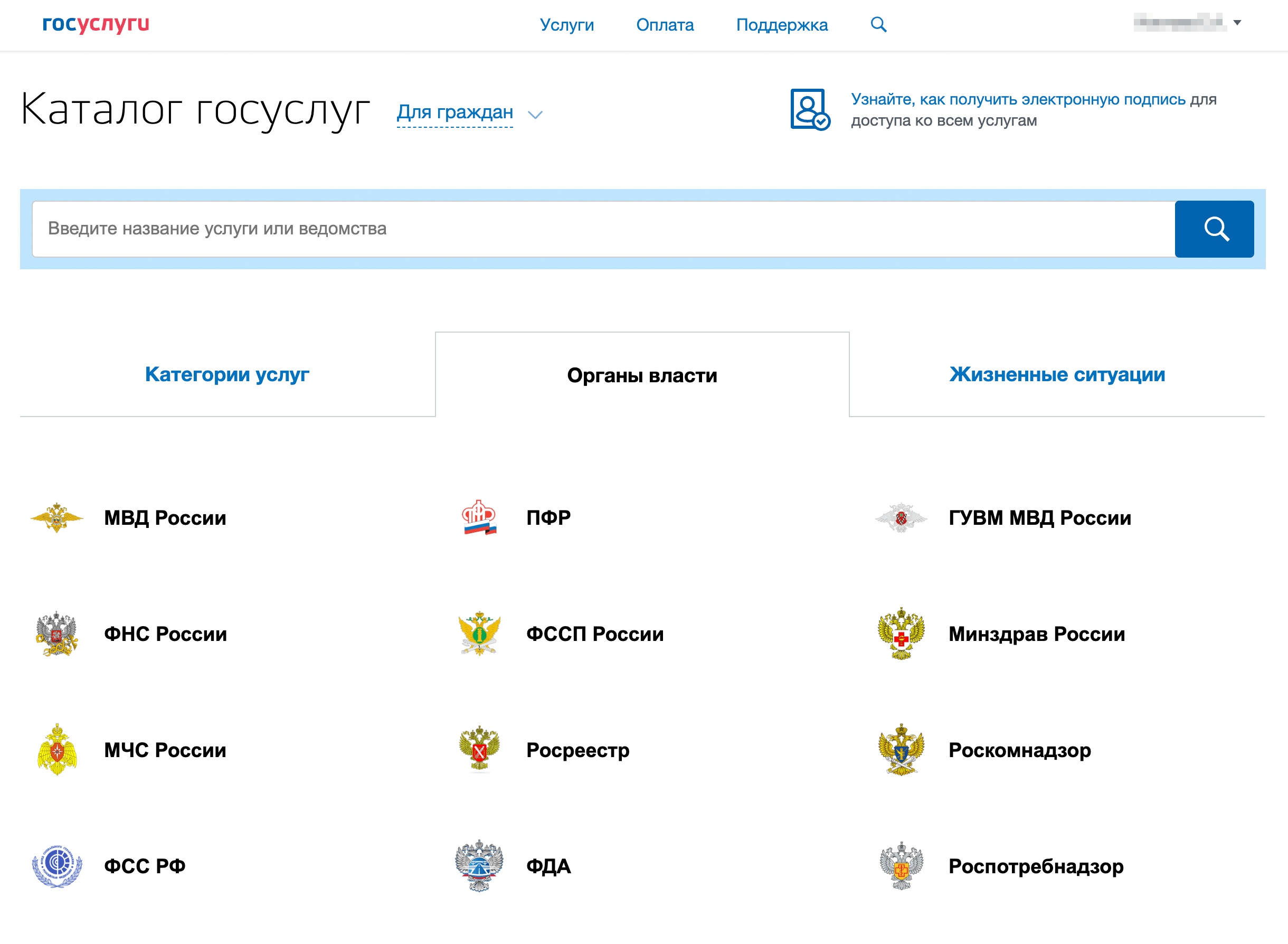Open Оплата in top navigation
The width and height of the screenshot is (1288, 944).
pos(665,25)
